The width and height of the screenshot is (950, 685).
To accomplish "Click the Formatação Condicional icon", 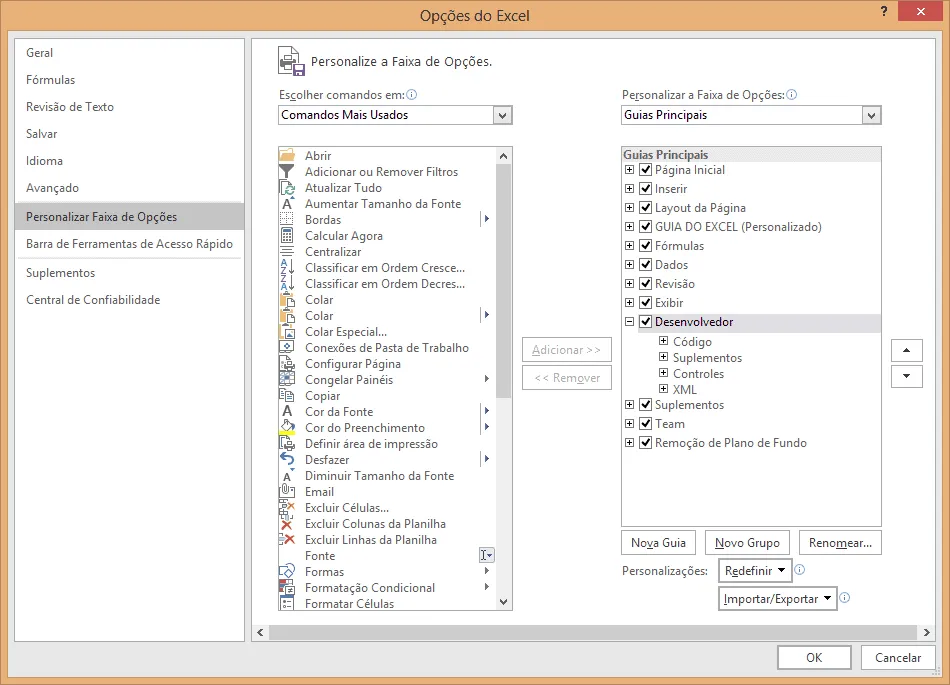I will click(x=287, y=587).
